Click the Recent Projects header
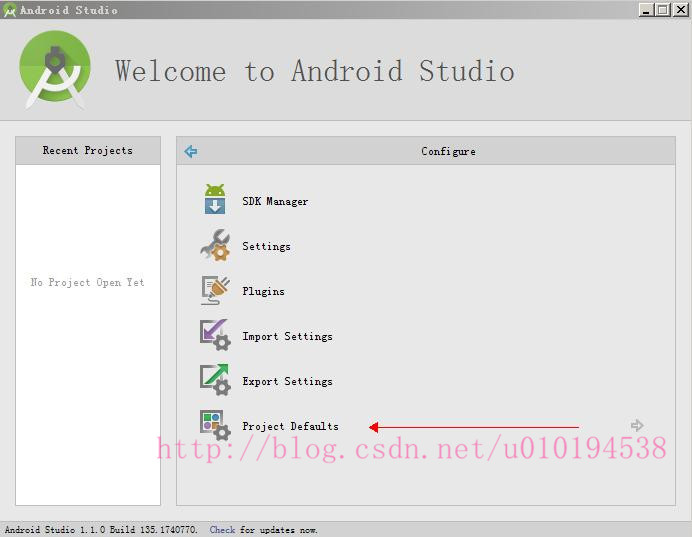Screen dimensions: 692x537 [x=88, y=150]
